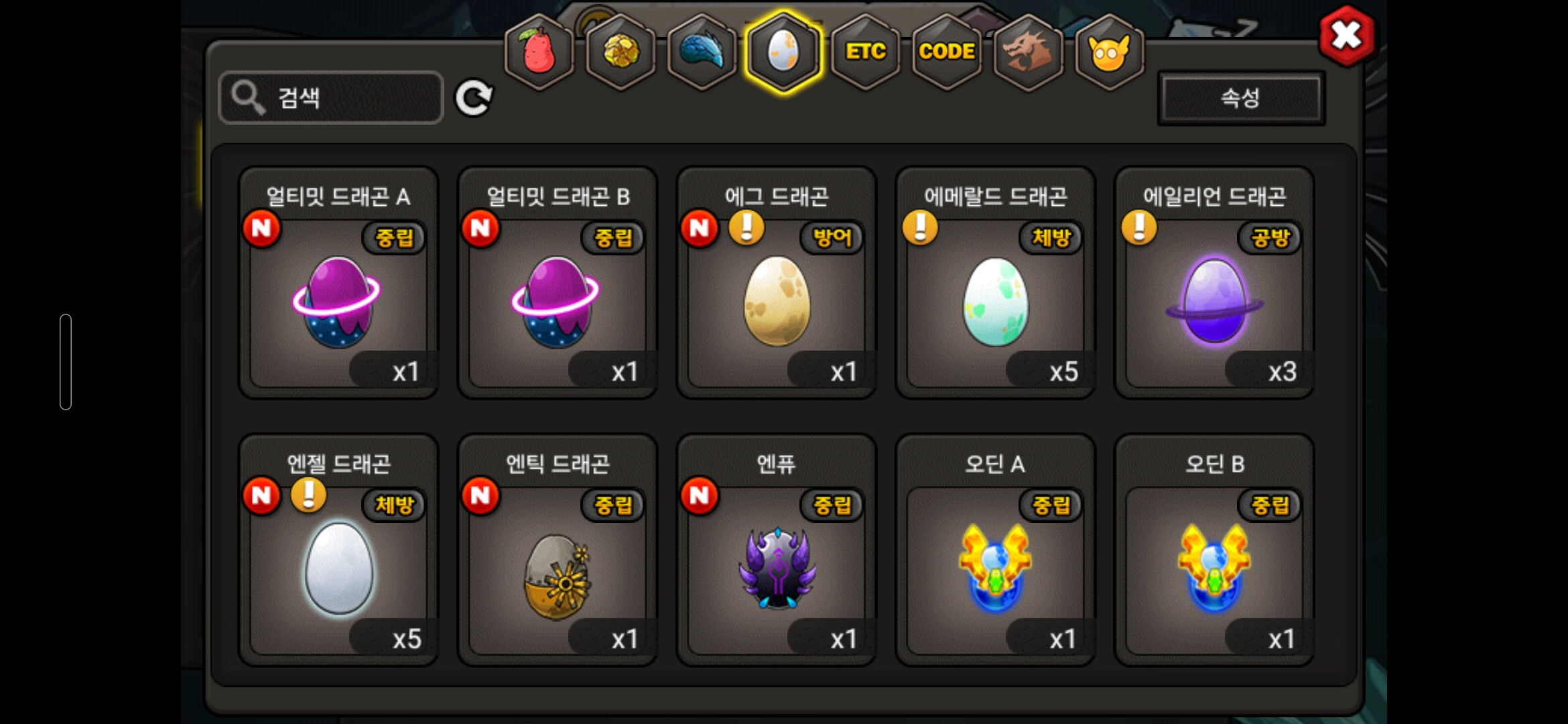1568x724 pixels.
Task: Click the refresh arrow beside the search box
Action: (x=474, y=99)
